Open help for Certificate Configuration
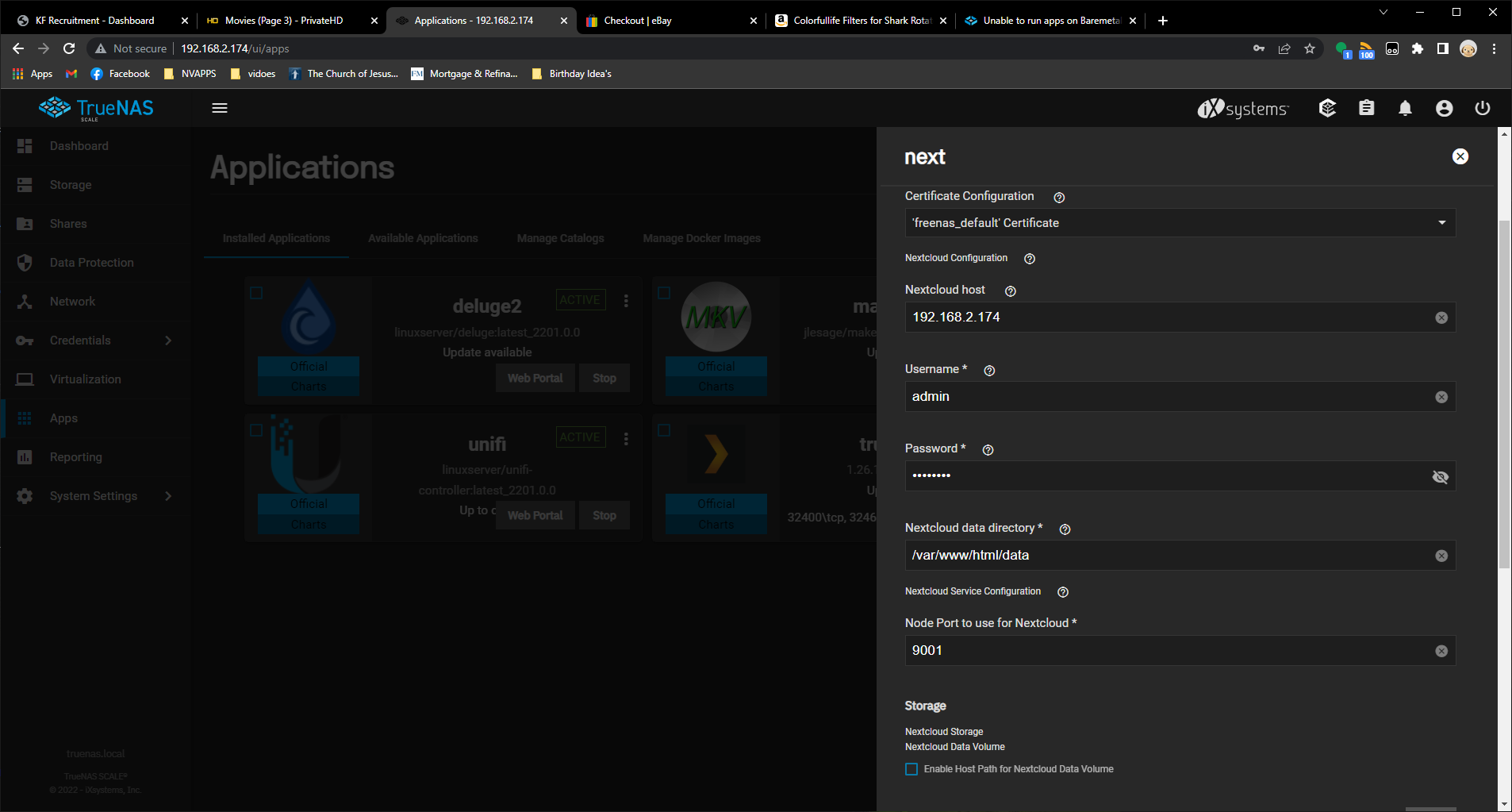 [1059, 198]
